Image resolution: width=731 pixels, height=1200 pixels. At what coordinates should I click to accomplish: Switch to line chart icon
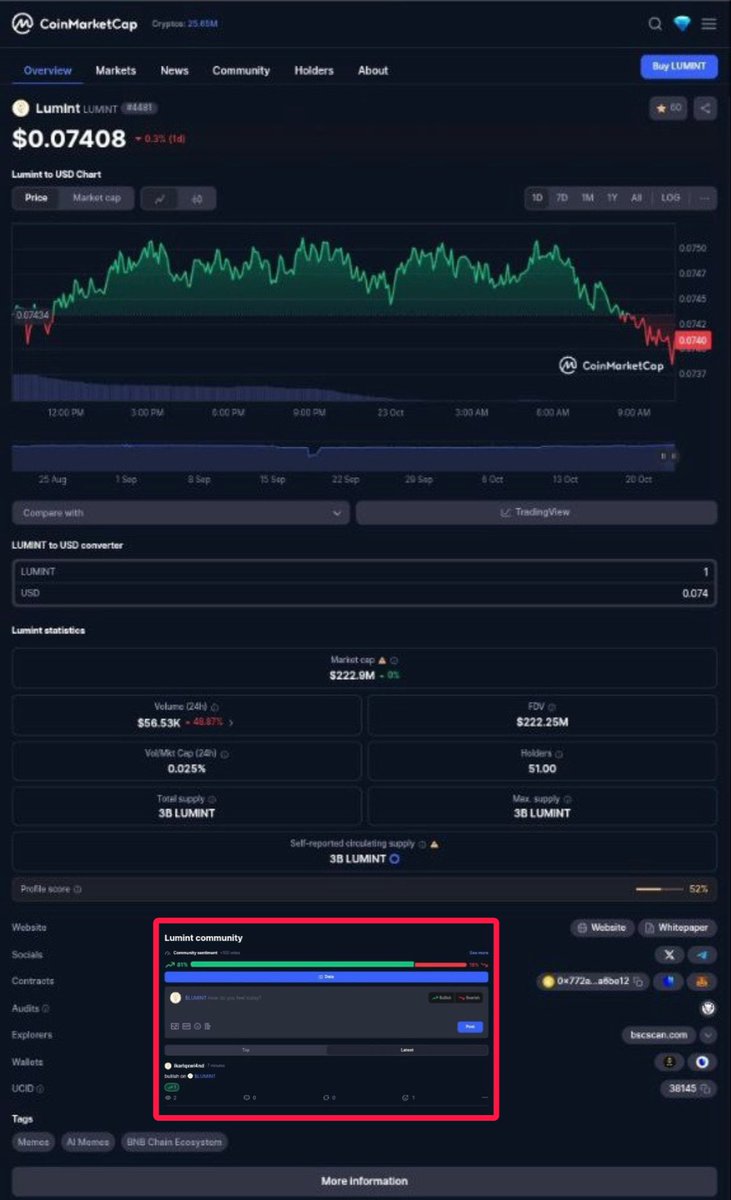coord(160,198)
